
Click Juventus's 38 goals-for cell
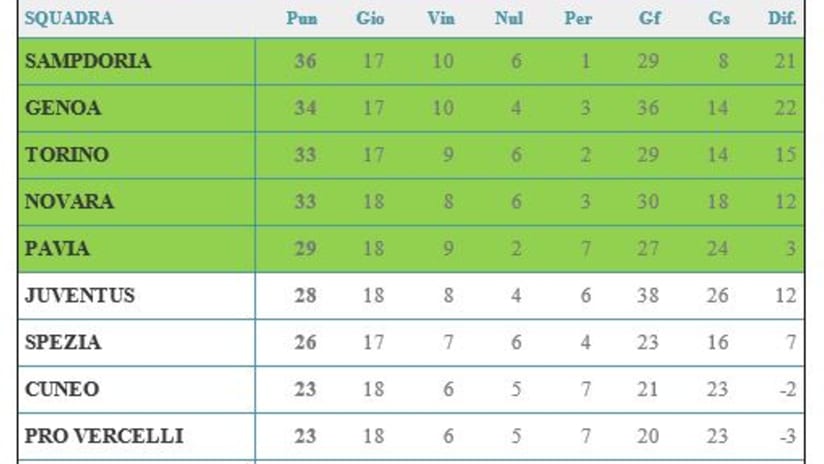[x=648, y=296]
